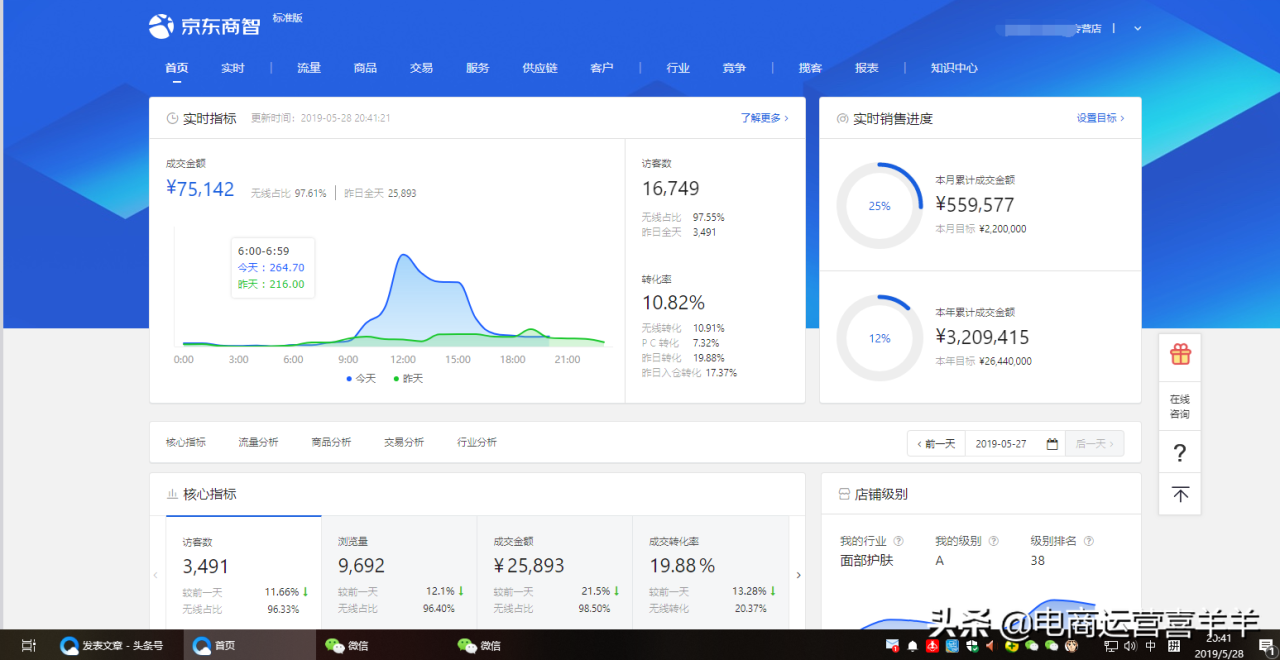Open the 竞争 menu in top navigation
1280x660 pixels.
point(734,67)
